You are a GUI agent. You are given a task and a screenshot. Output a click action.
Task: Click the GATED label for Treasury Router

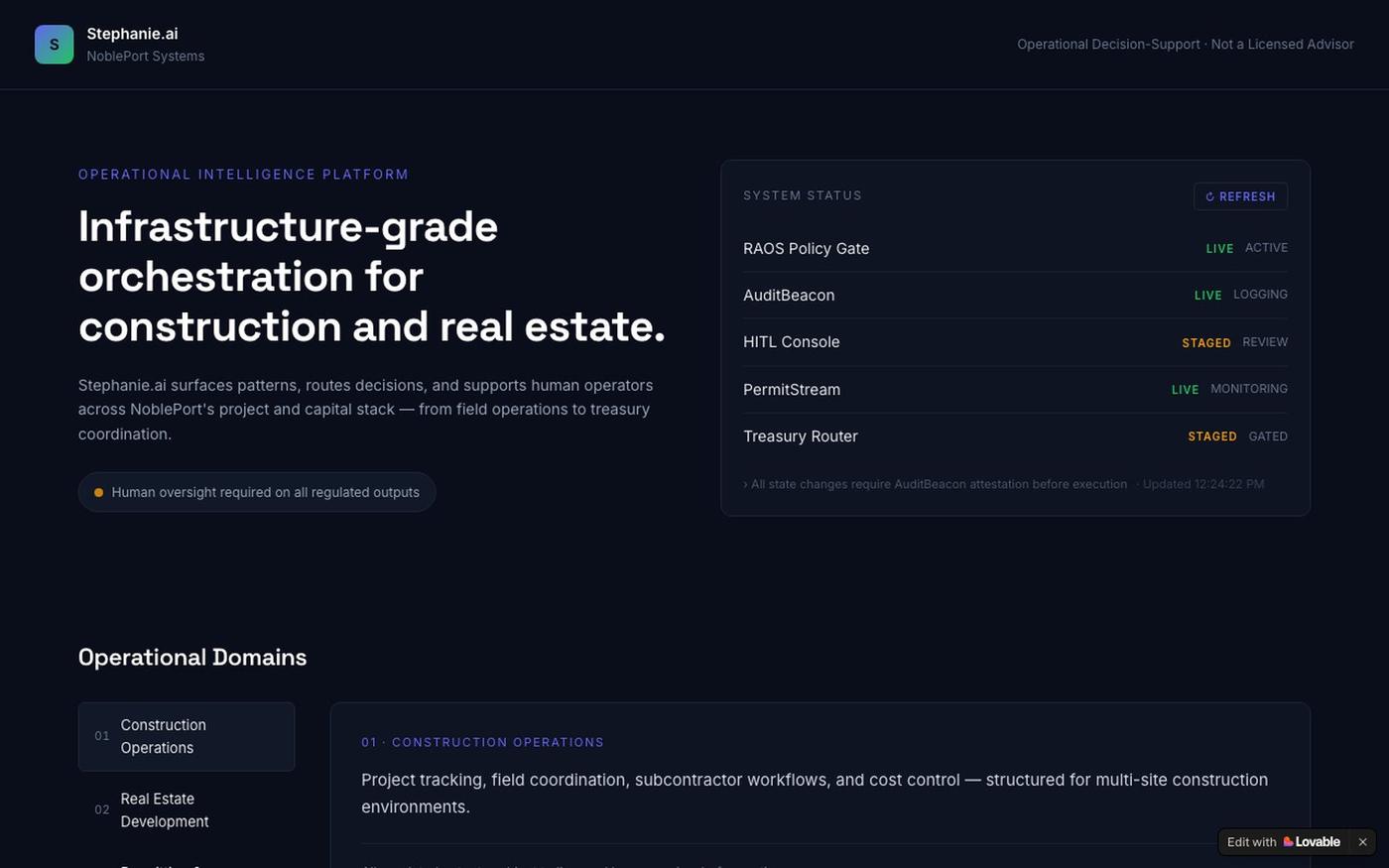click(1268, 436)
